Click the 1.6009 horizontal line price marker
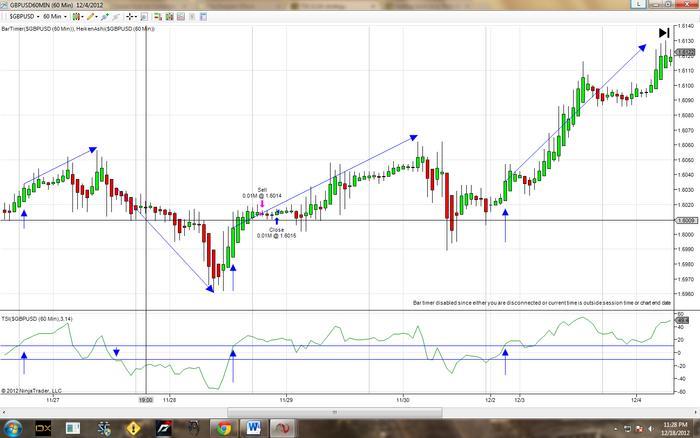The height and width of the screenshot is (438, 700). click(687, 221)
